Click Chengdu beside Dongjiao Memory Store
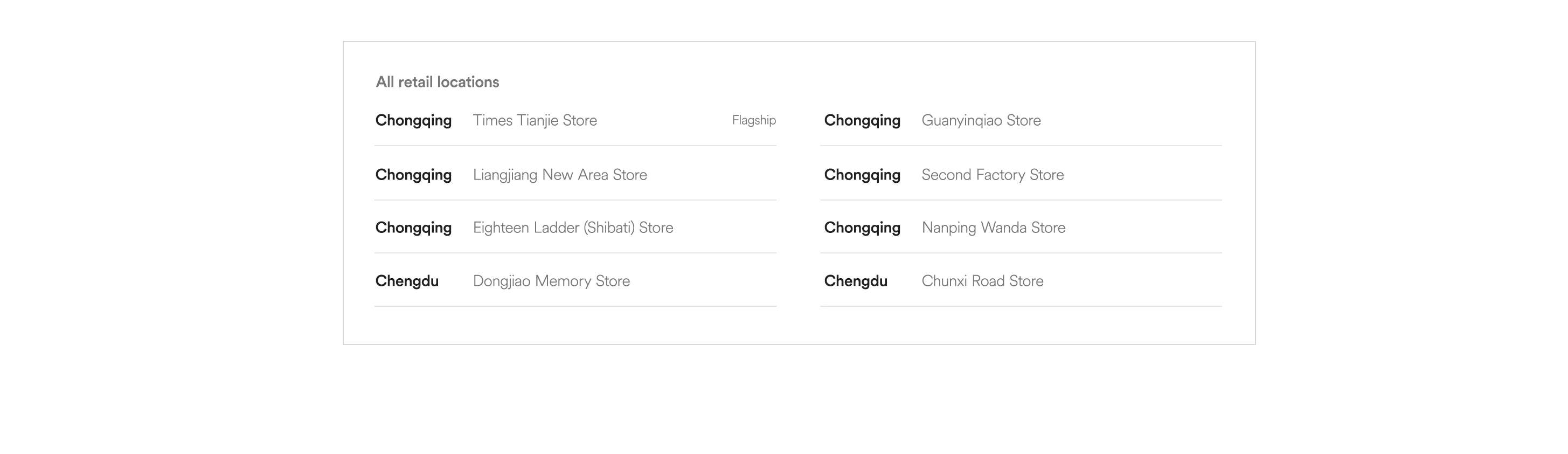Image resolution: width=1568 pixels, height=454 pixels. click(407, 281)
